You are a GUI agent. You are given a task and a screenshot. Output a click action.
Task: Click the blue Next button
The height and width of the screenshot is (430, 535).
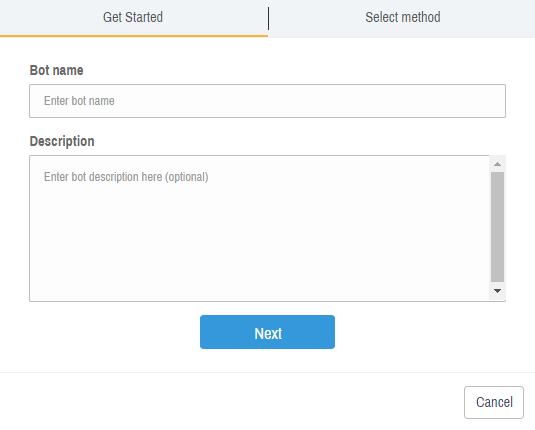(267, 332)
